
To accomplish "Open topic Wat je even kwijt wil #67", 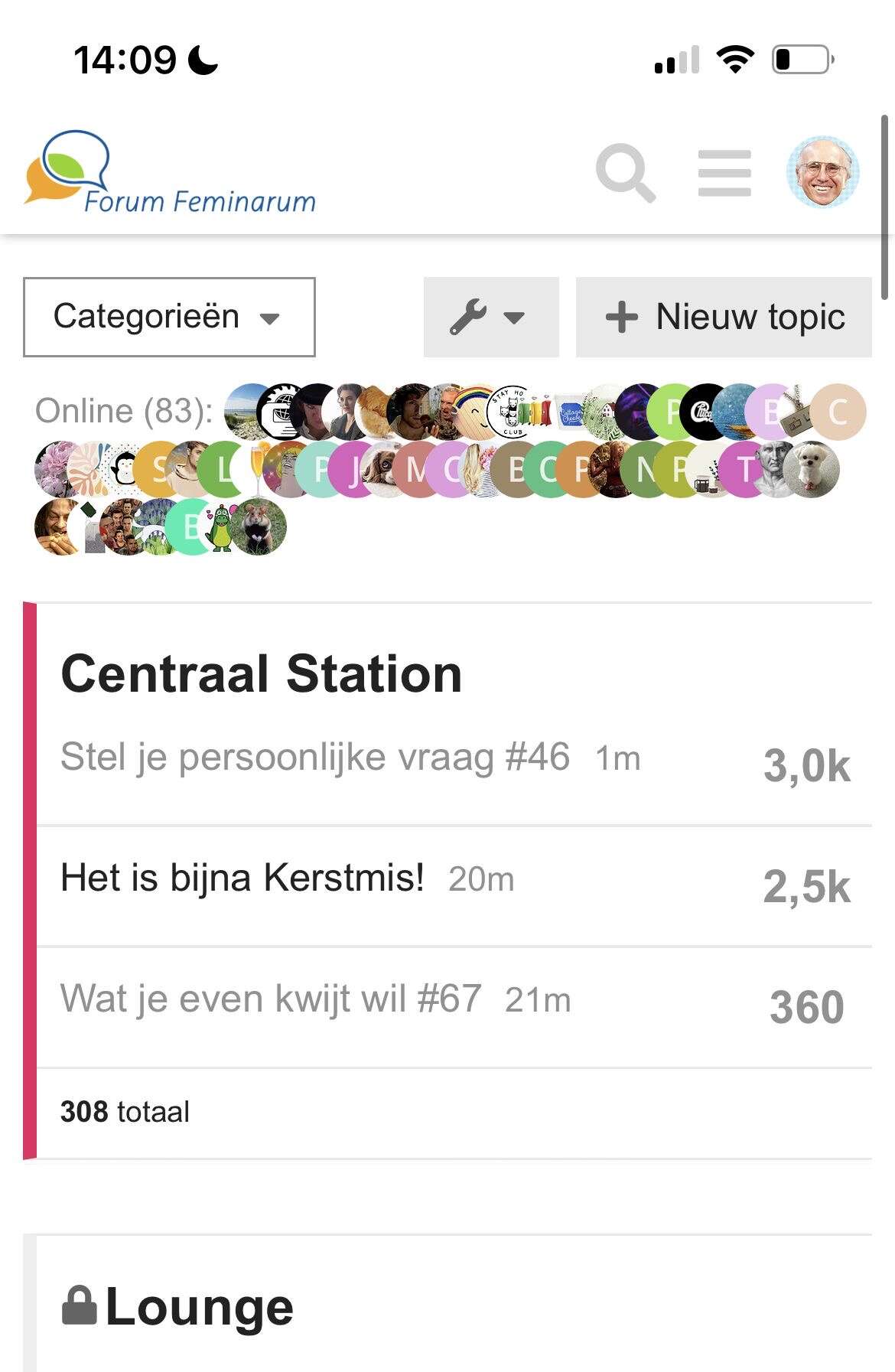I will (x=271, y=999).
